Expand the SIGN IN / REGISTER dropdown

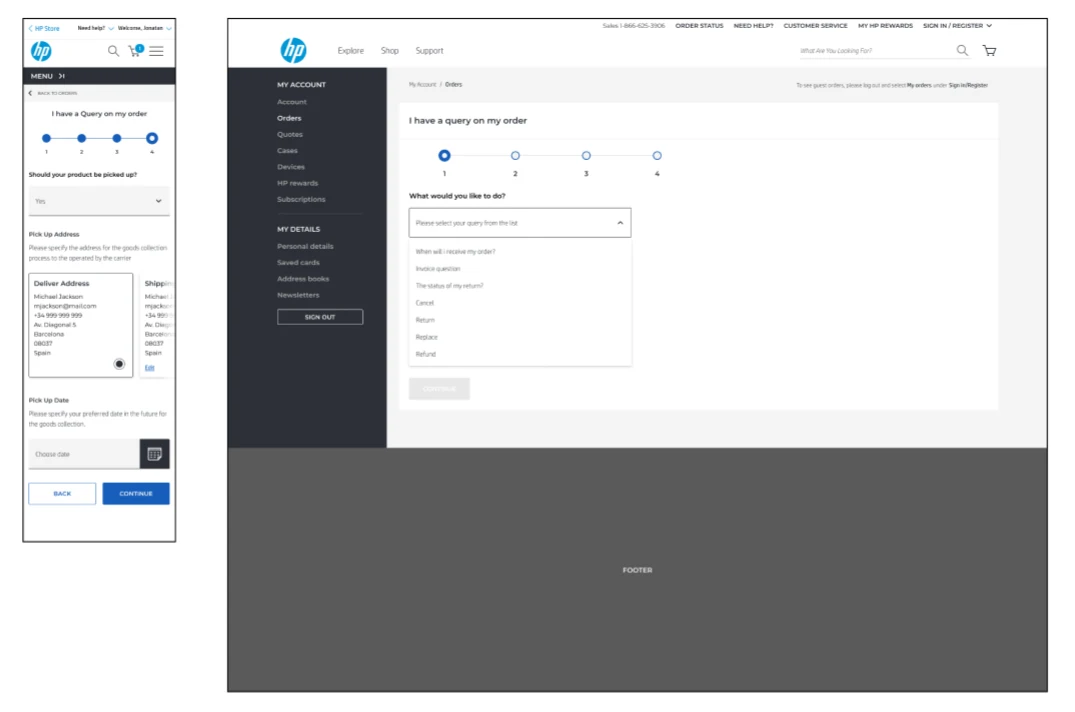[x=957, y=26]
